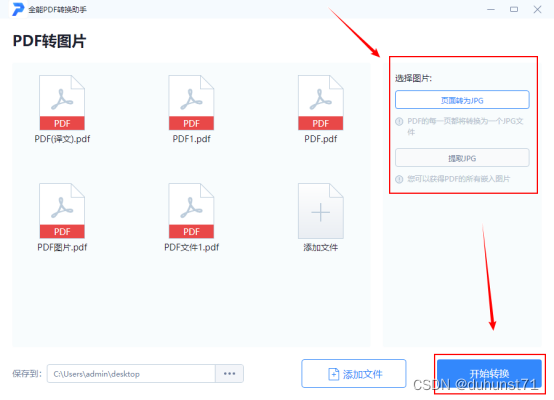Viewport: 554px width, 400px height.
Task: Start conversion with 开始转换 button
Action: pos(489,373)
